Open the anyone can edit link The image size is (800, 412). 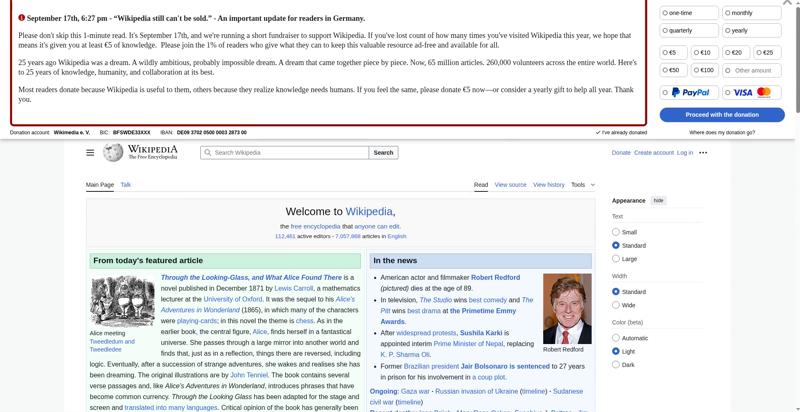377,226
